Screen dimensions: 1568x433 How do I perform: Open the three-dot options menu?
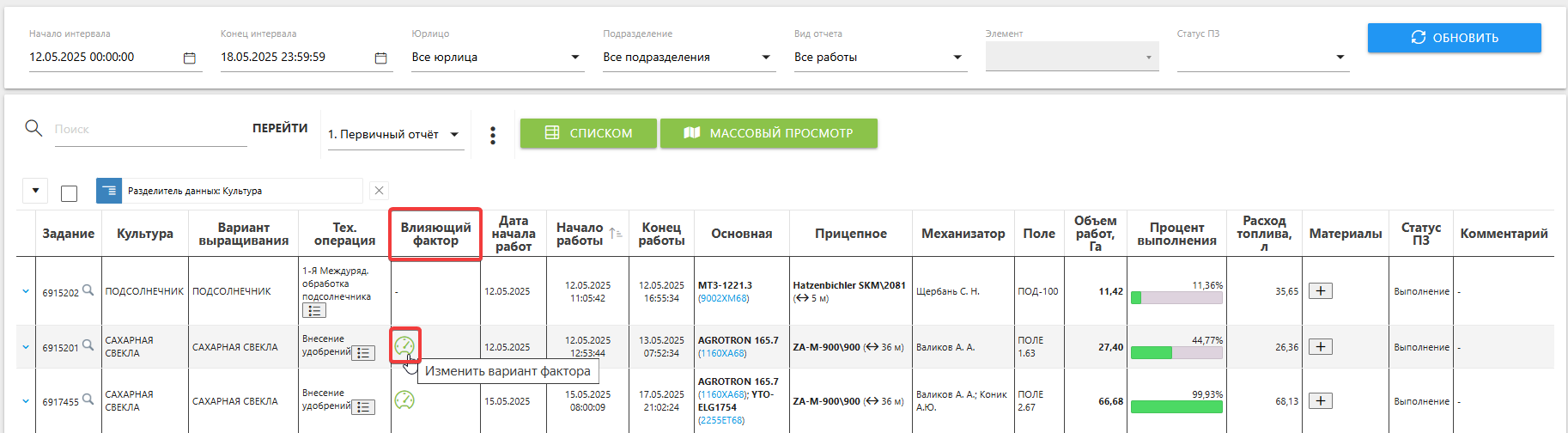492,135
